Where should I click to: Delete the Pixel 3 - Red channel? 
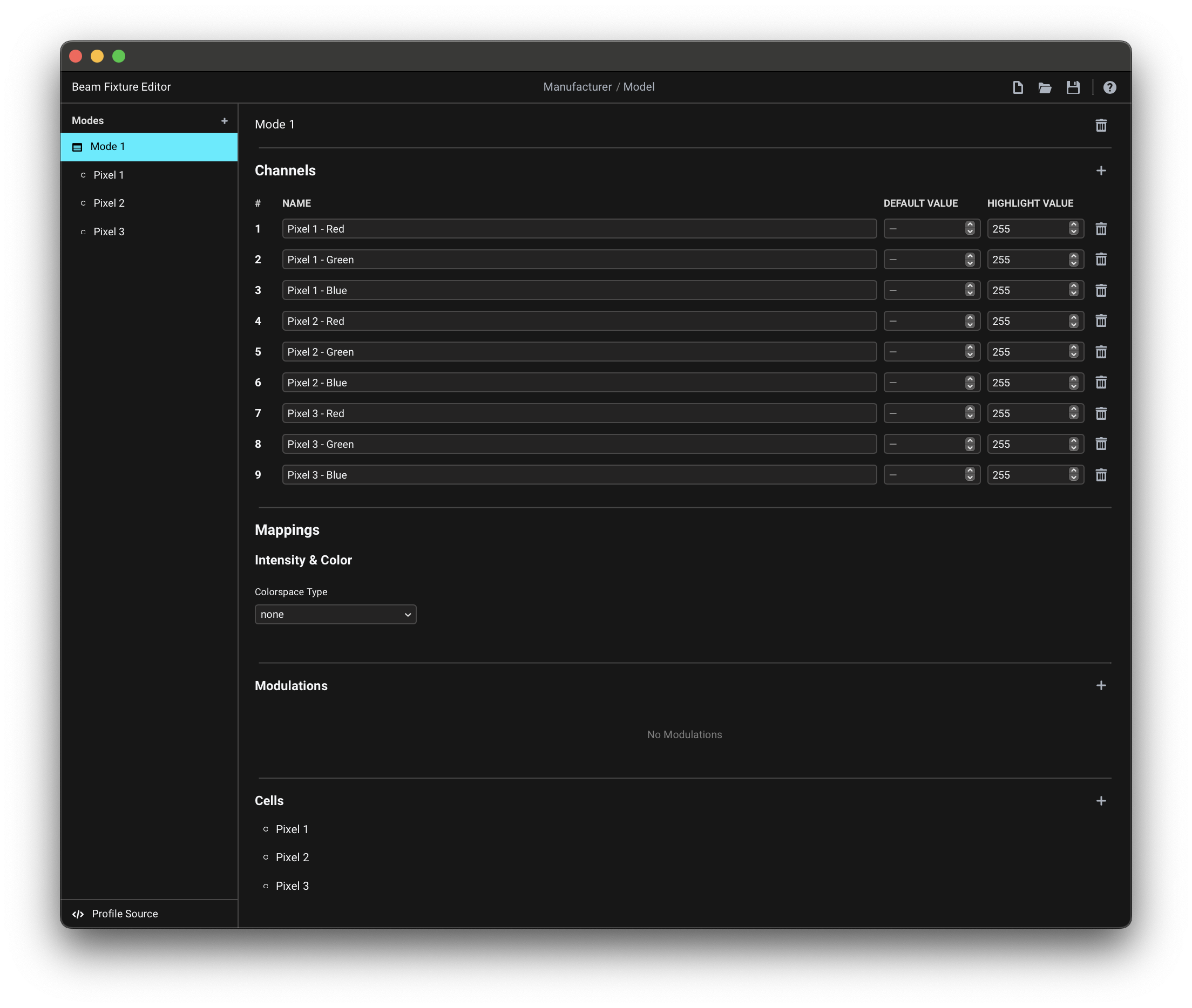point(1101,413)
